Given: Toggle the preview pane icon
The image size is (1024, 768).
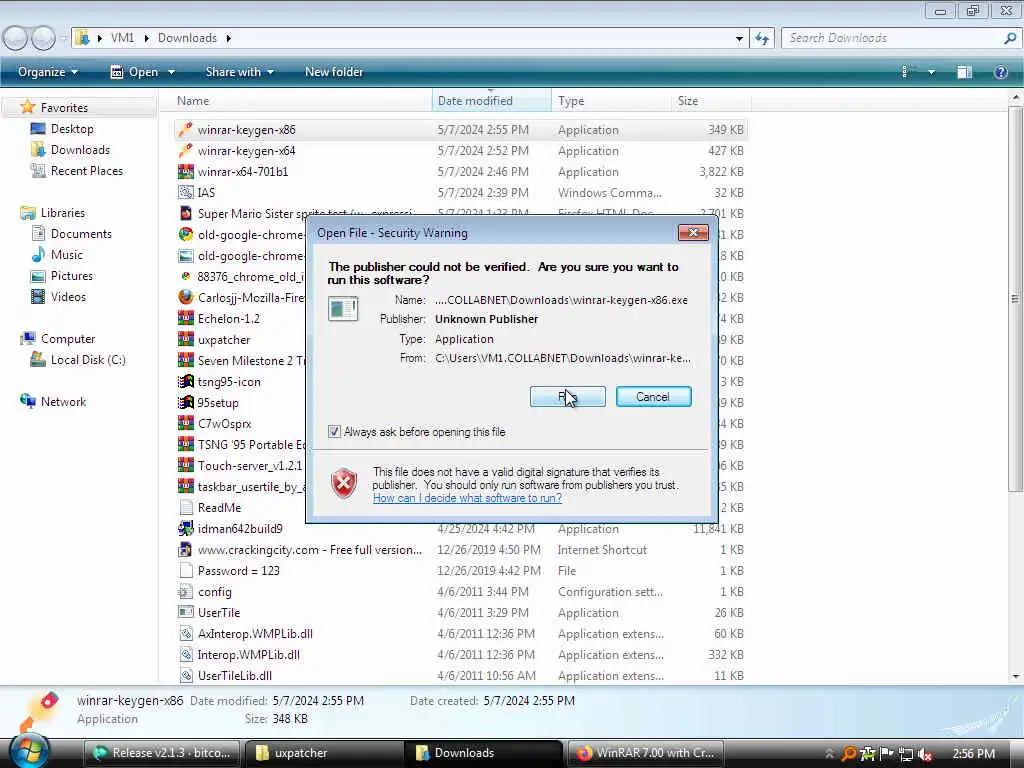Looking at the screenshot, I should click(x=965, y=72).
